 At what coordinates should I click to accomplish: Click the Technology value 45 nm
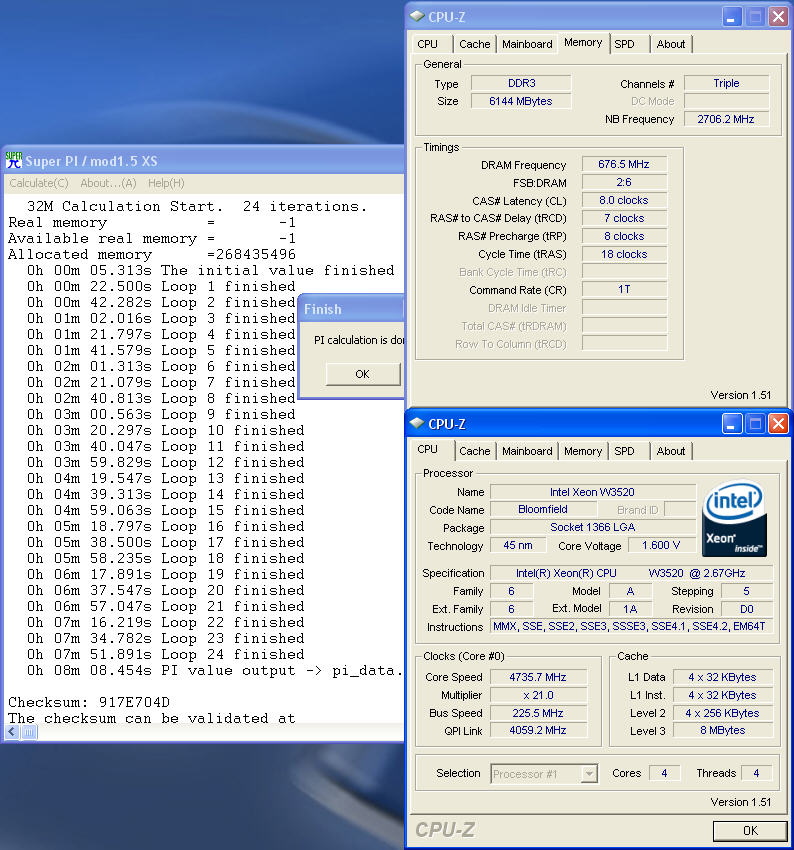coord(518,545)
